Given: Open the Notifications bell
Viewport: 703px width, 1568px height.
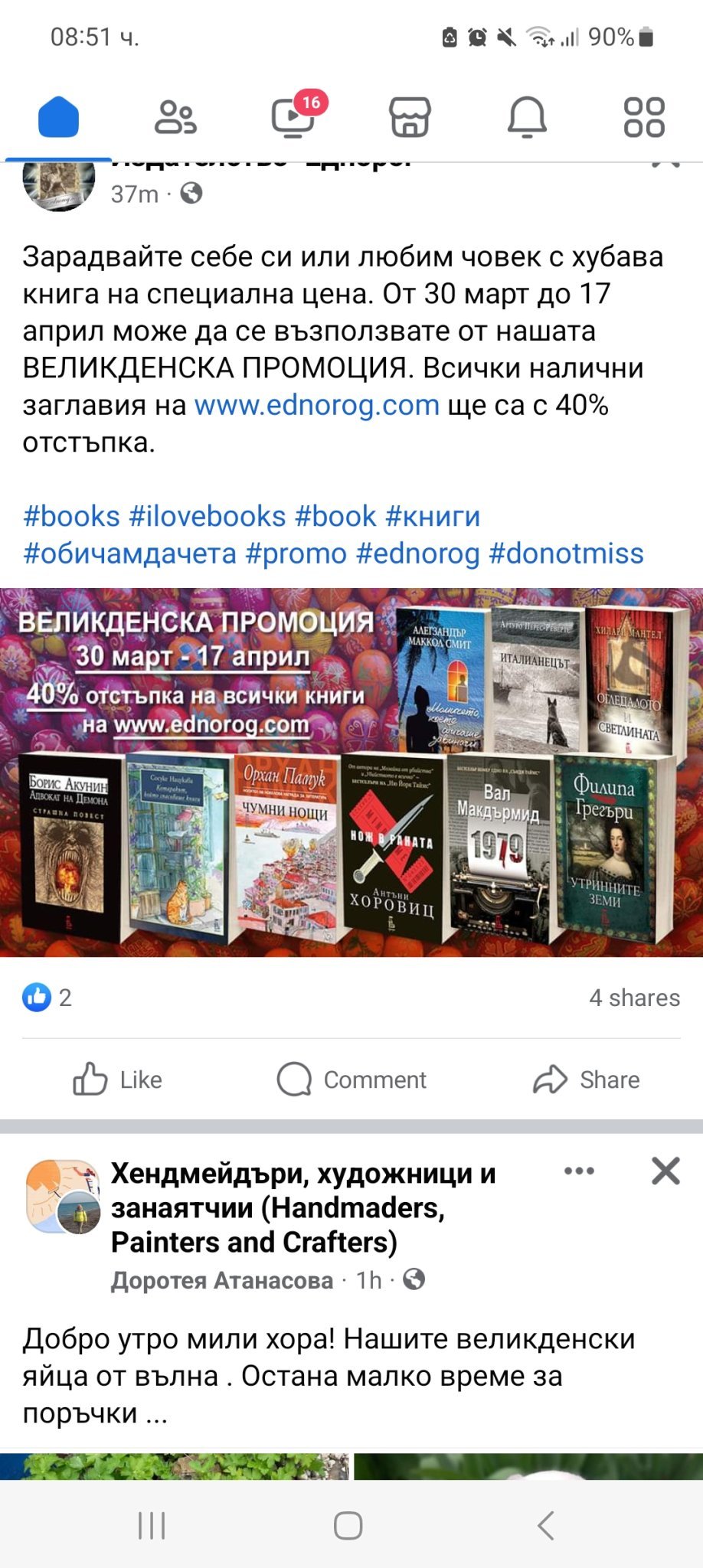Looking at the screenshot, I should click(x=528, y=117).
